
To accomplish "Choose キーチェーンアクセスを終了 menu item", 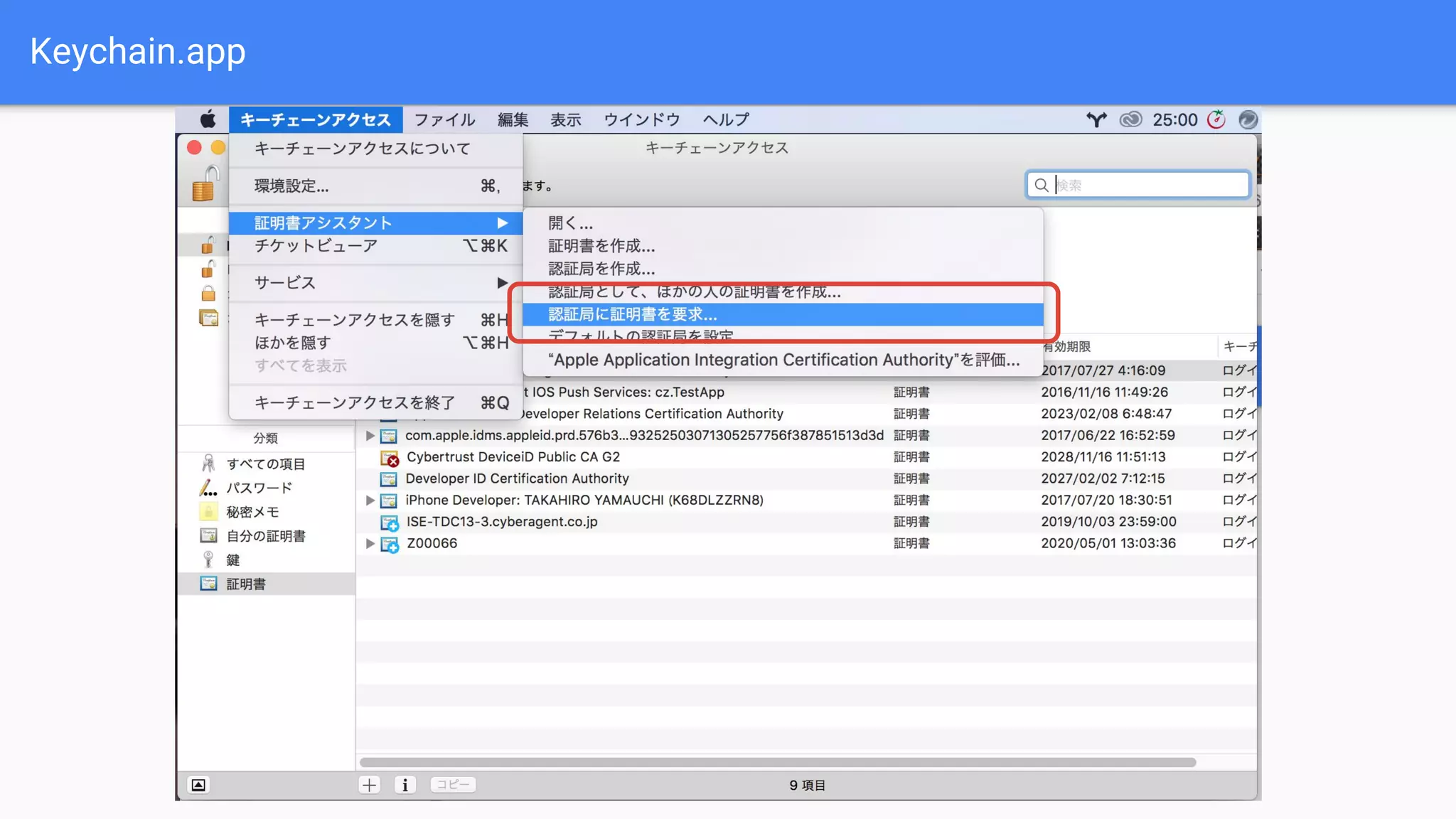I will tap(375, 403).
